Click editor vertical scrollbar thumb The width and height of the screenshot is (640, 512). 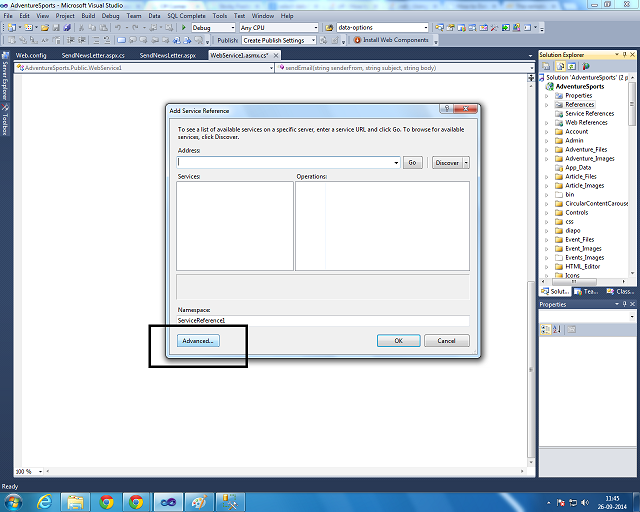pyautogui.click(x=530, y=370)
